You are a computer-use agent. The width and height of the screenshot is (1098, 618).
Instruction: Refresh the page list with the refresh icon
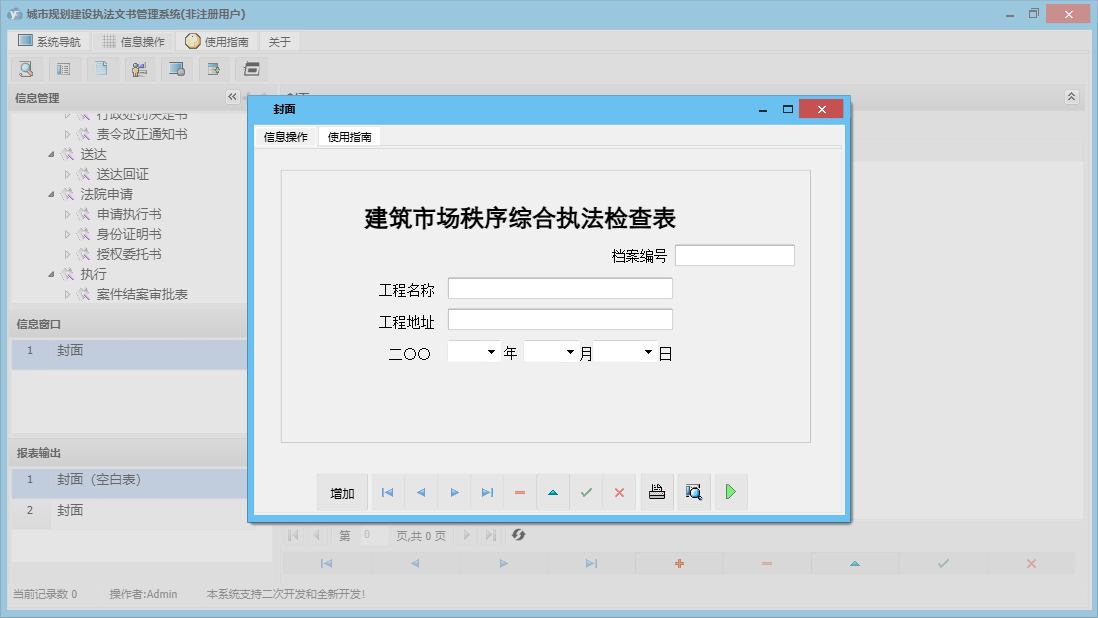point(519,536)
